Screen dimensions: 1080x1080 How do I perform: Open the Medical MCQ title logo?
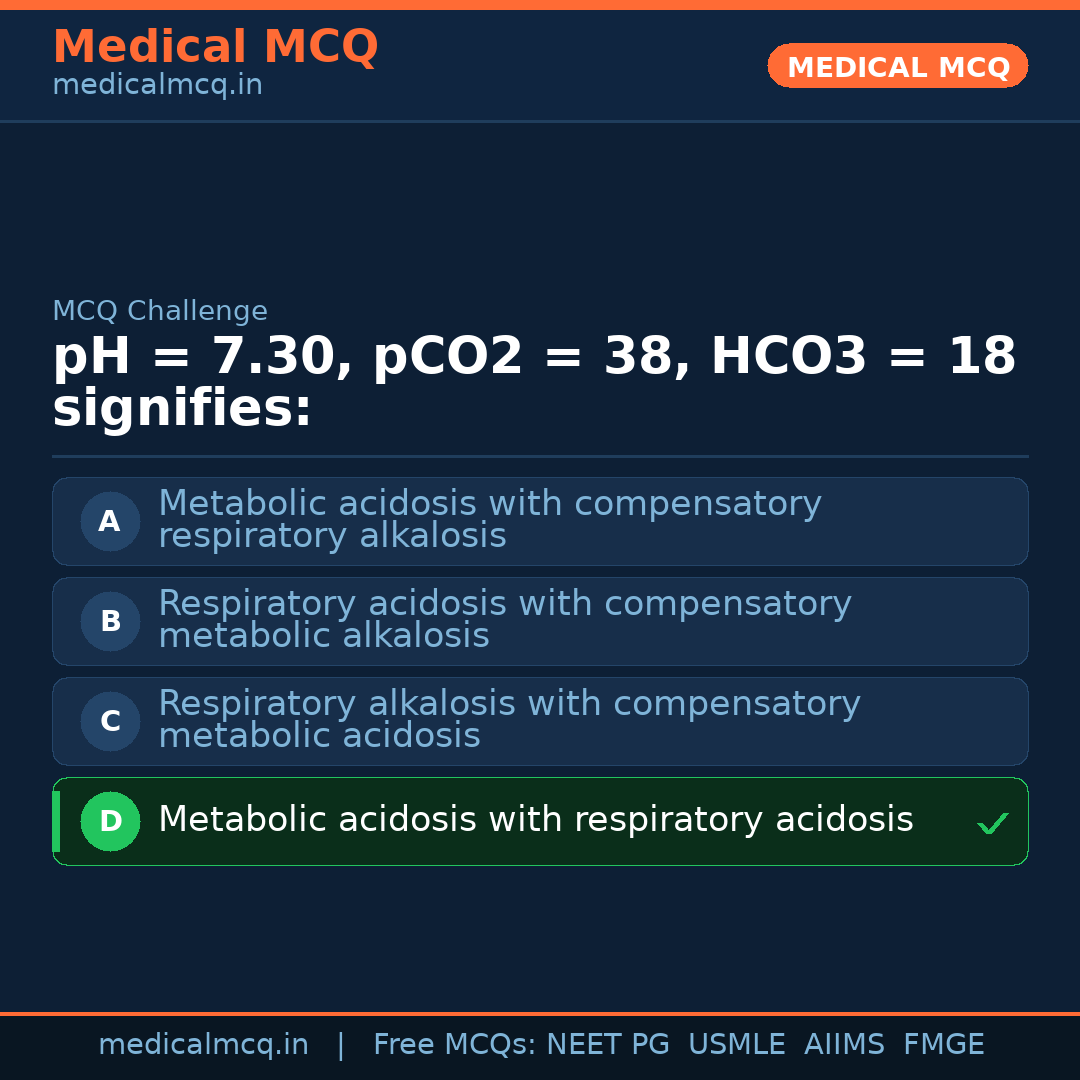[x=215, y=47]
